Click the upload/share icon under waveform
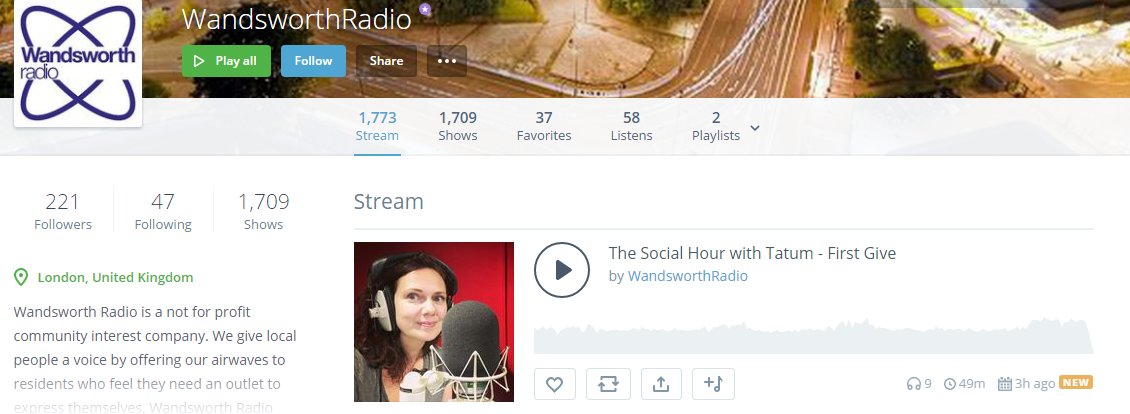 tap(661, 384)
